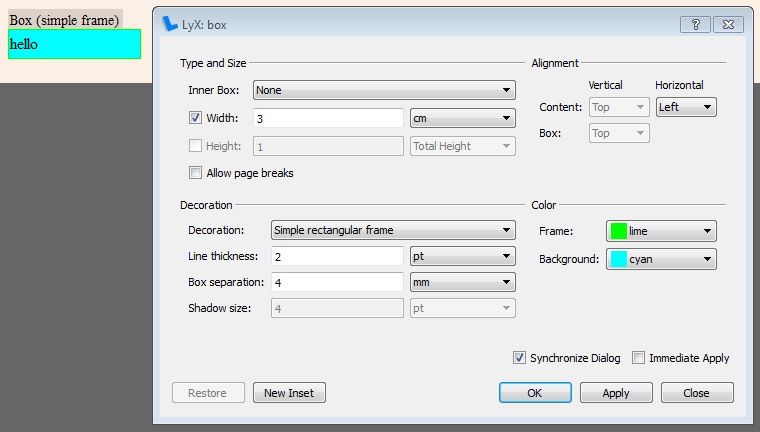This screenshot has height=432, width=760.
Task: Click the Apply button
Action: click(x=616, y=393)
